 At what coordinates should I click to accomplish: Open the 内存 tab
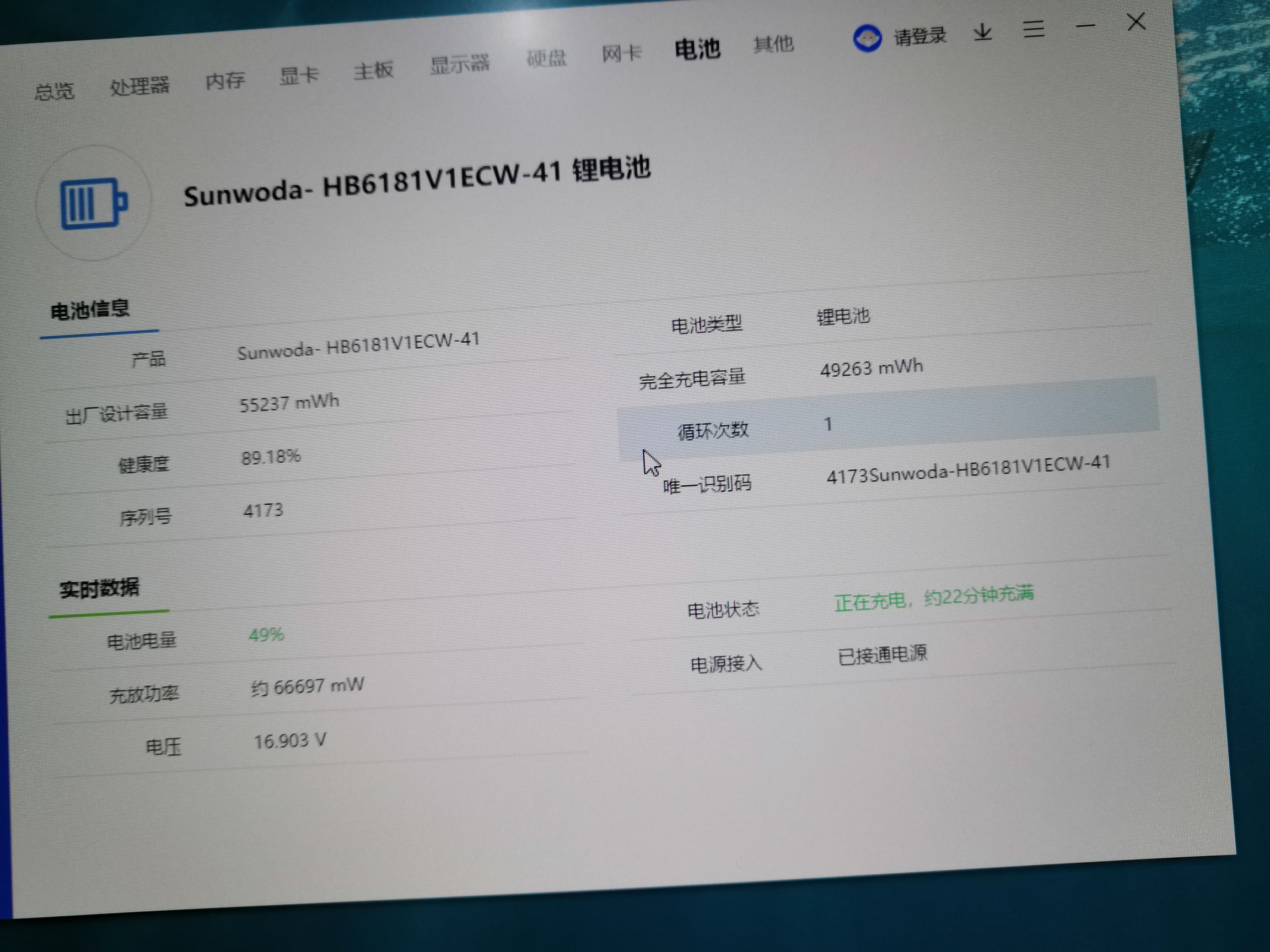pos(225,80)
